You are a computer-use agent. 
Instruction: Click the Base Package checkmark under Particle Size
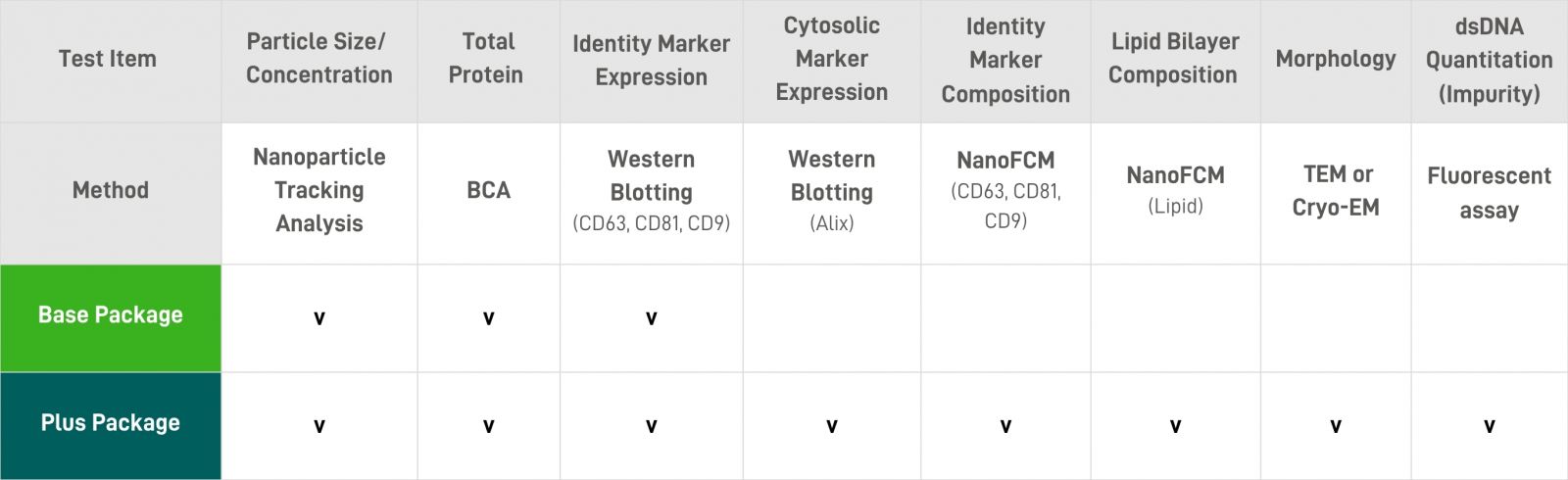(x=319, y=318)
